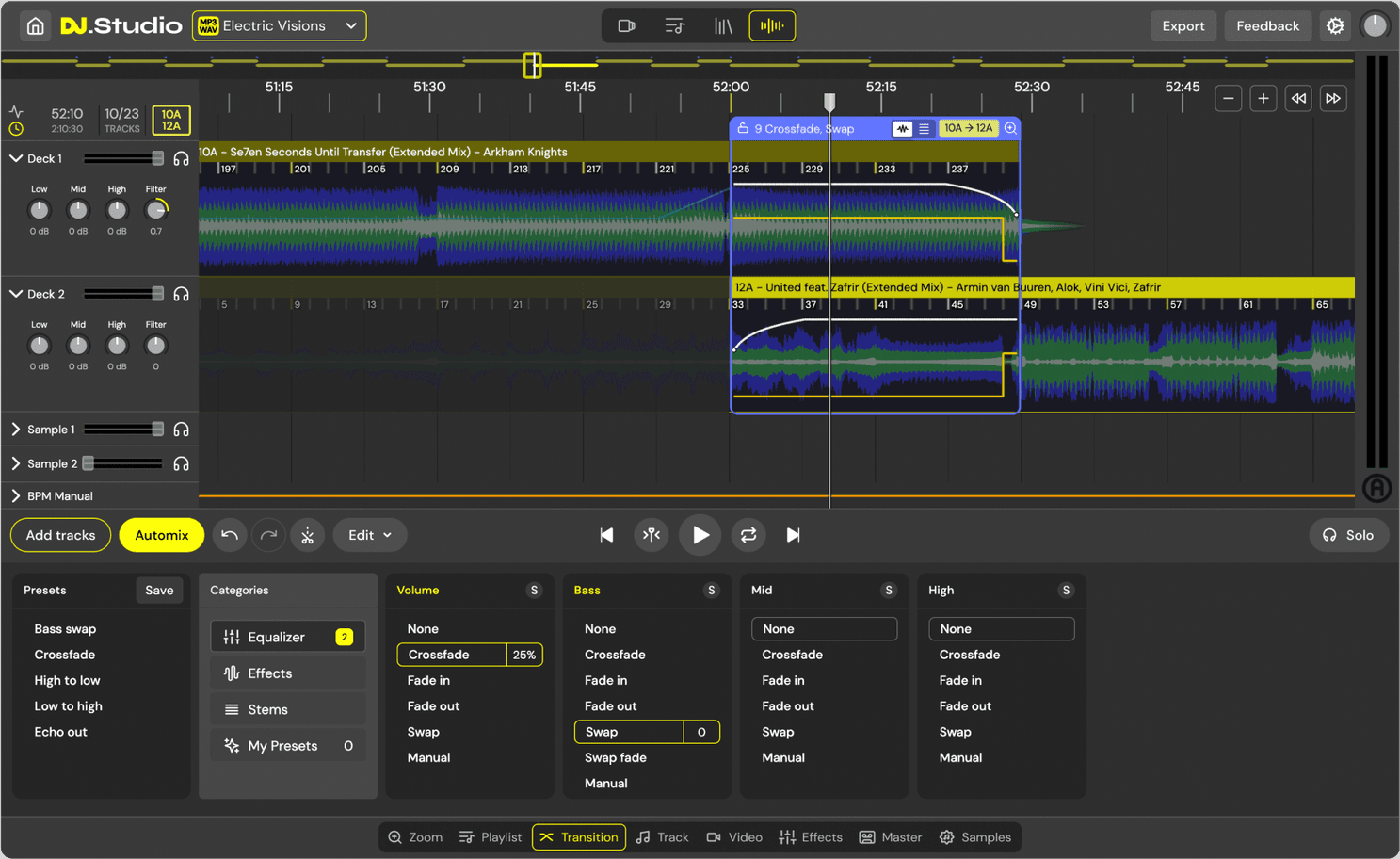Open Deck 1 headphone cue icon

181,158
